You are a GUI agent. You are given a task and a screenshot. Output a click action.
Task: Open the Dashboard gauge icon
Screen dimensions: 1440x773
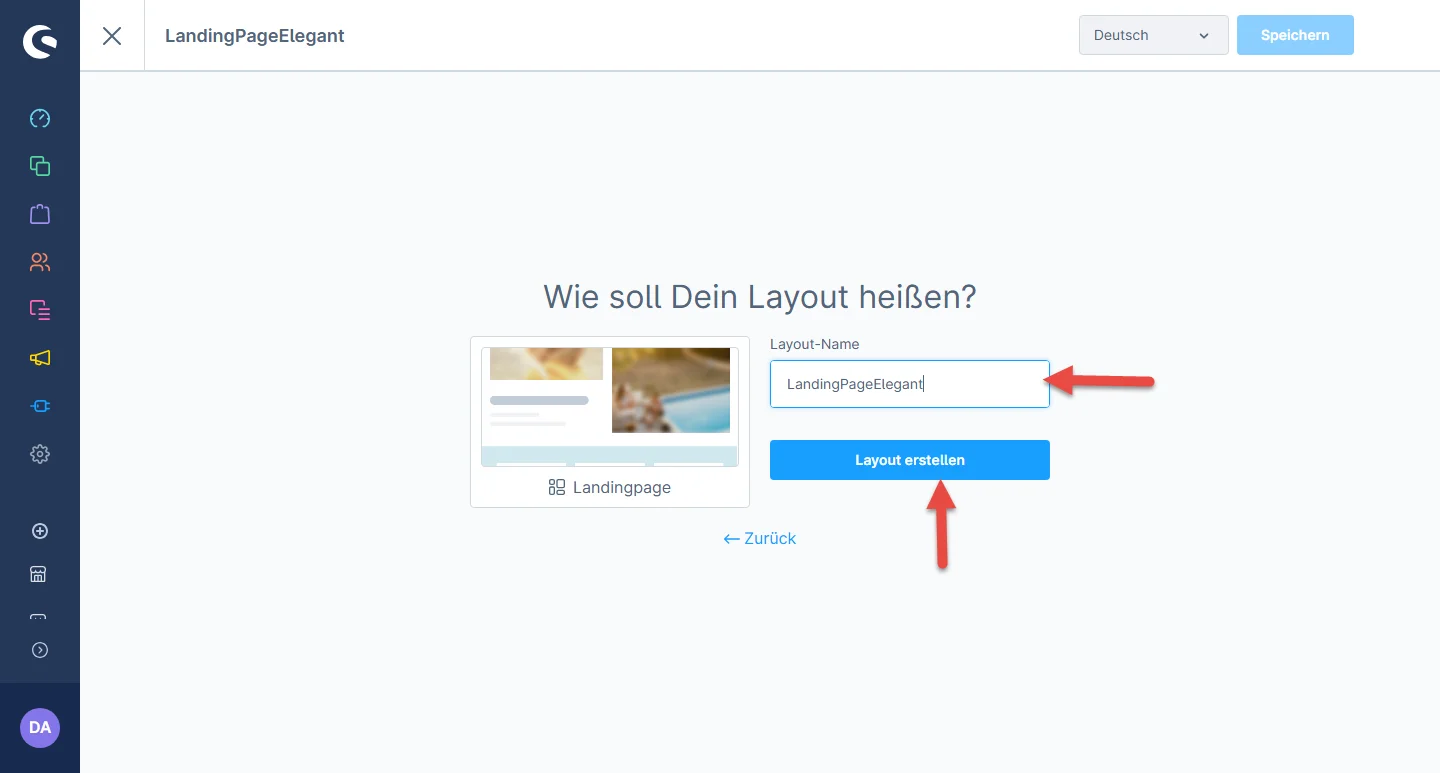(x=40, y=119)
